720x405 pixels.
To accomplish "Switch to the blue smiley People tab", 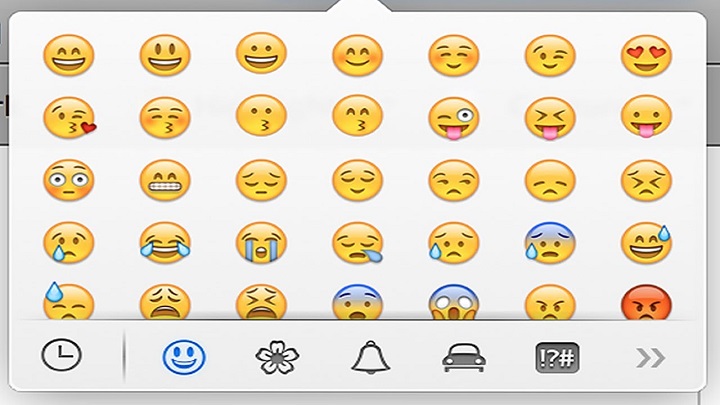I will click(184, 357).
